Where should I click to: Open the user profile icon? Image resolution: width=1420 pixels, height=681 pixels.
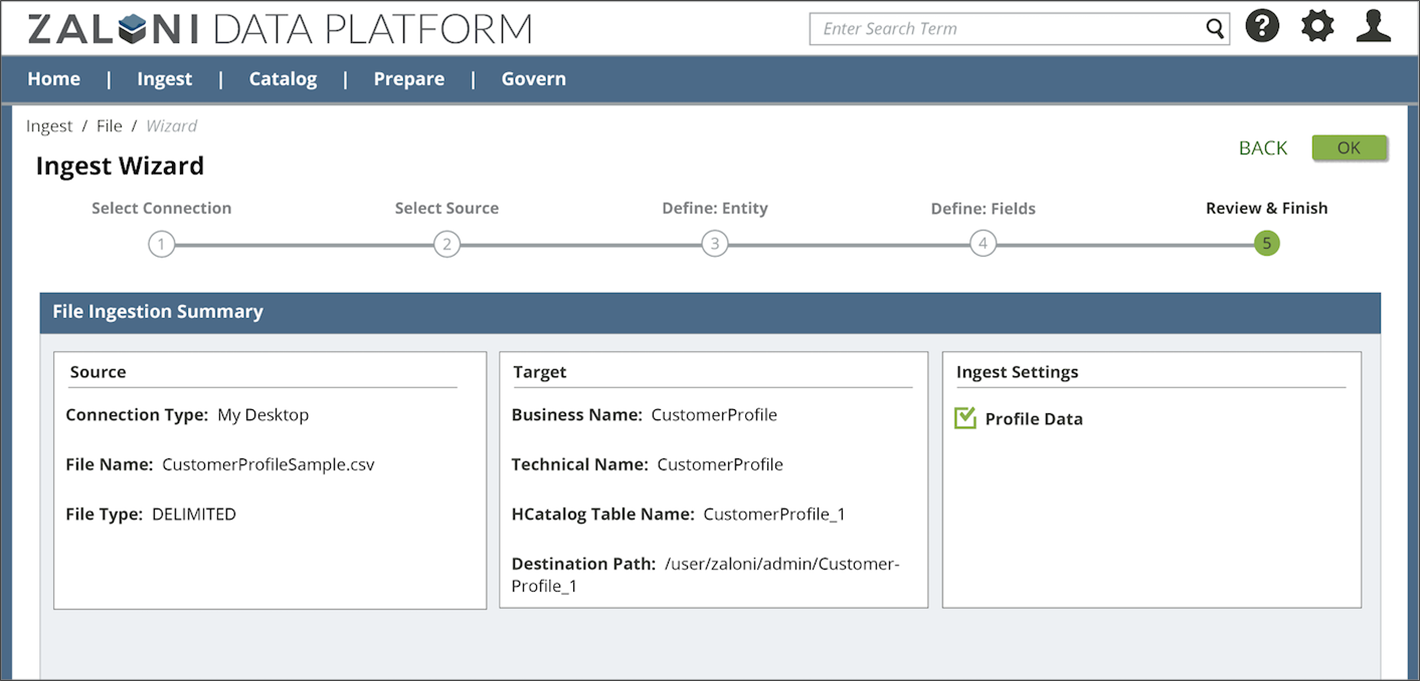1374,27
